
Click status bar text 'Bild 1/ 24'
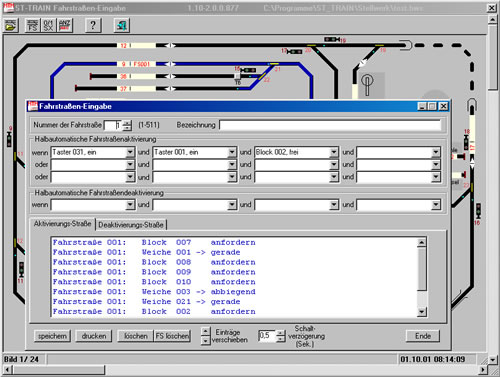pyautogui.click(x=22, y=359)
